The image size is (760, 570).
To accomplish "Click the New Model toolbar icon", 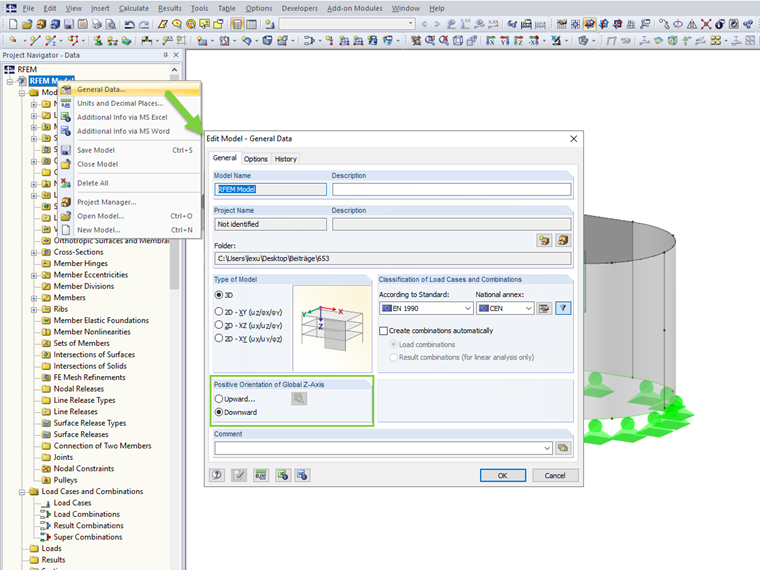I will [x=13, y=24].
